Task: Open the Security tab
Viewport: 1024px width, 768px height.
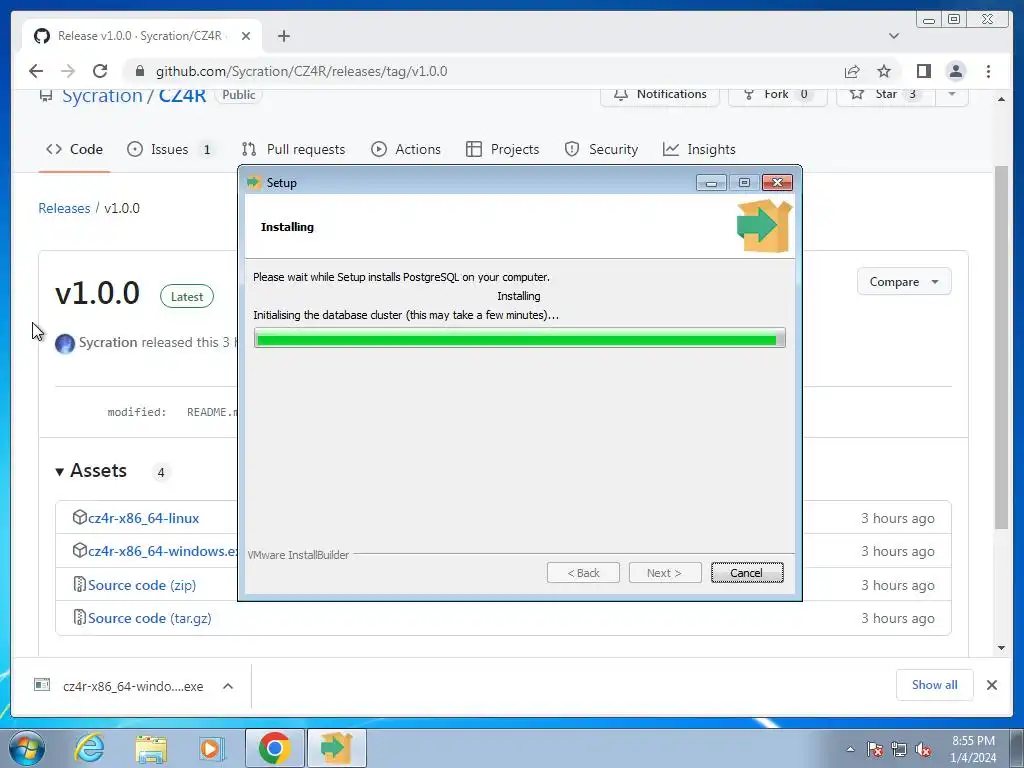Action: pyautogui.click(x=601, y=149)
